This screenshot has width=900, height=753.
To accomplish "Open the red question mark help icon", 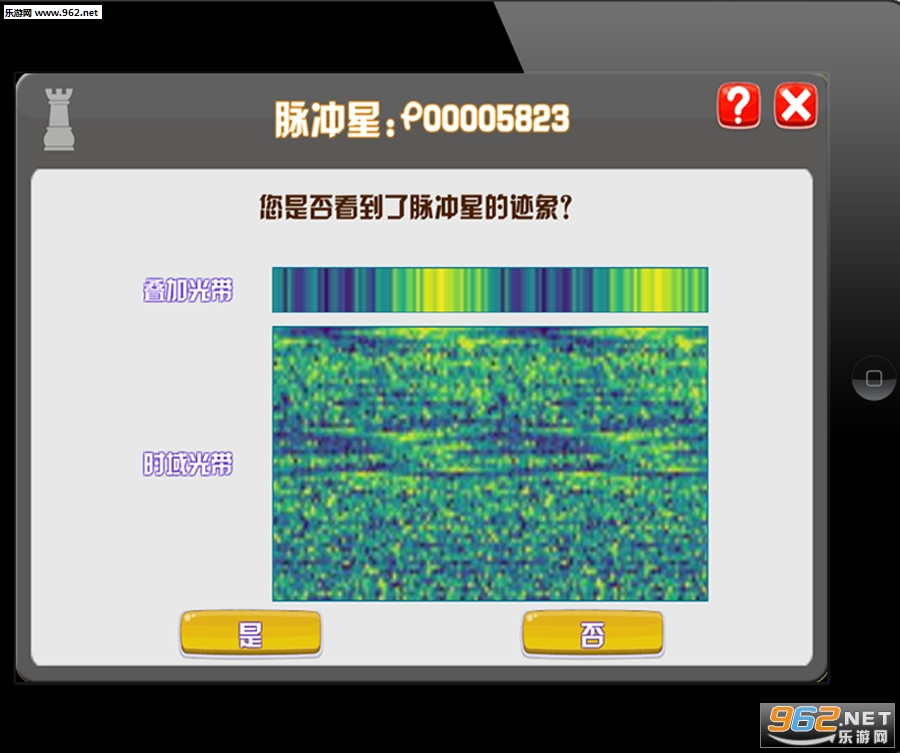I will (739, 105).
